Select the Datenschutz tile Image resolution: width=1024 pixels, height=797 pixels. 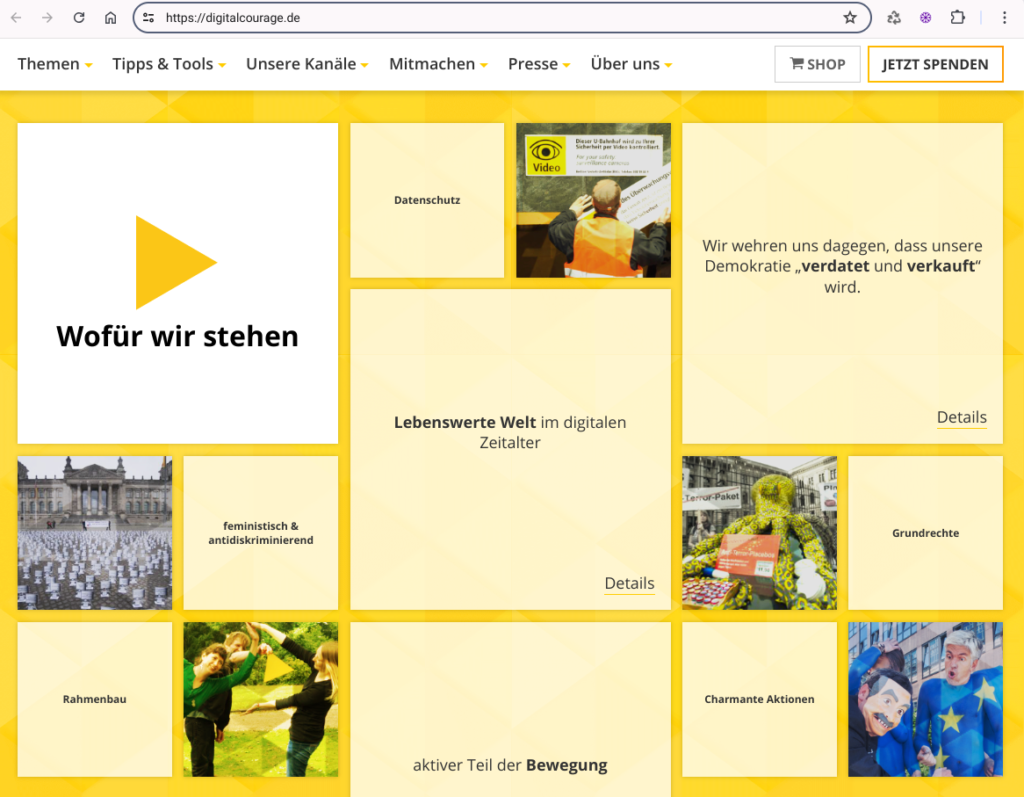(x=427, y=200)
